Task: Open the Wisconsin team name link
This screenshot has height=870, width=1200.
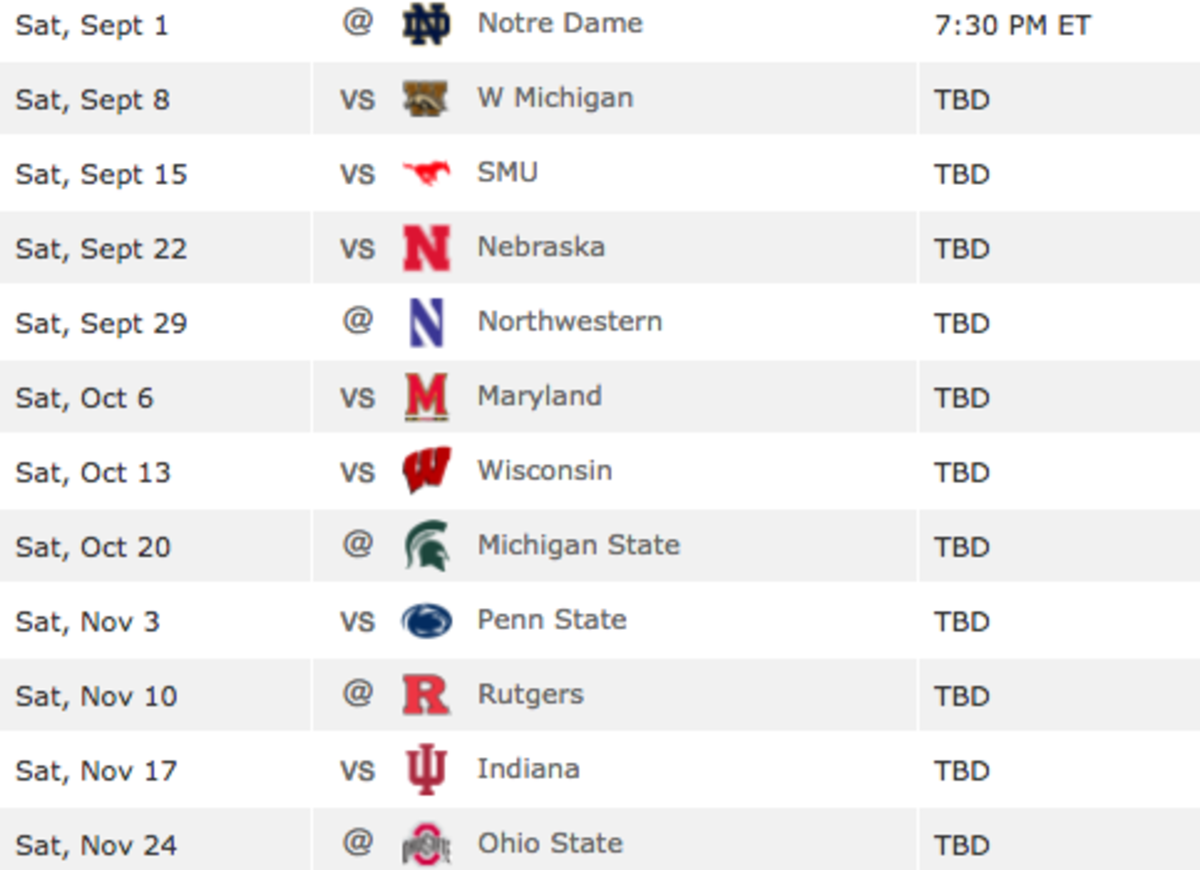Action: click(545, 470)
